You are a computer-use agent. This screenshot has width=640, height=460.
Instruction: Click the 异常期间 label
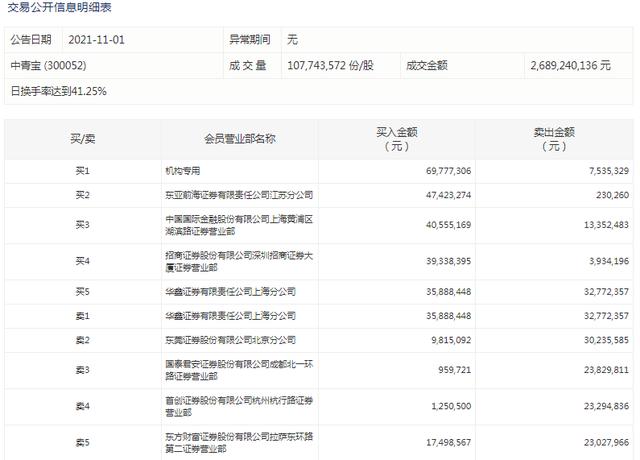(x=250, y=40)
